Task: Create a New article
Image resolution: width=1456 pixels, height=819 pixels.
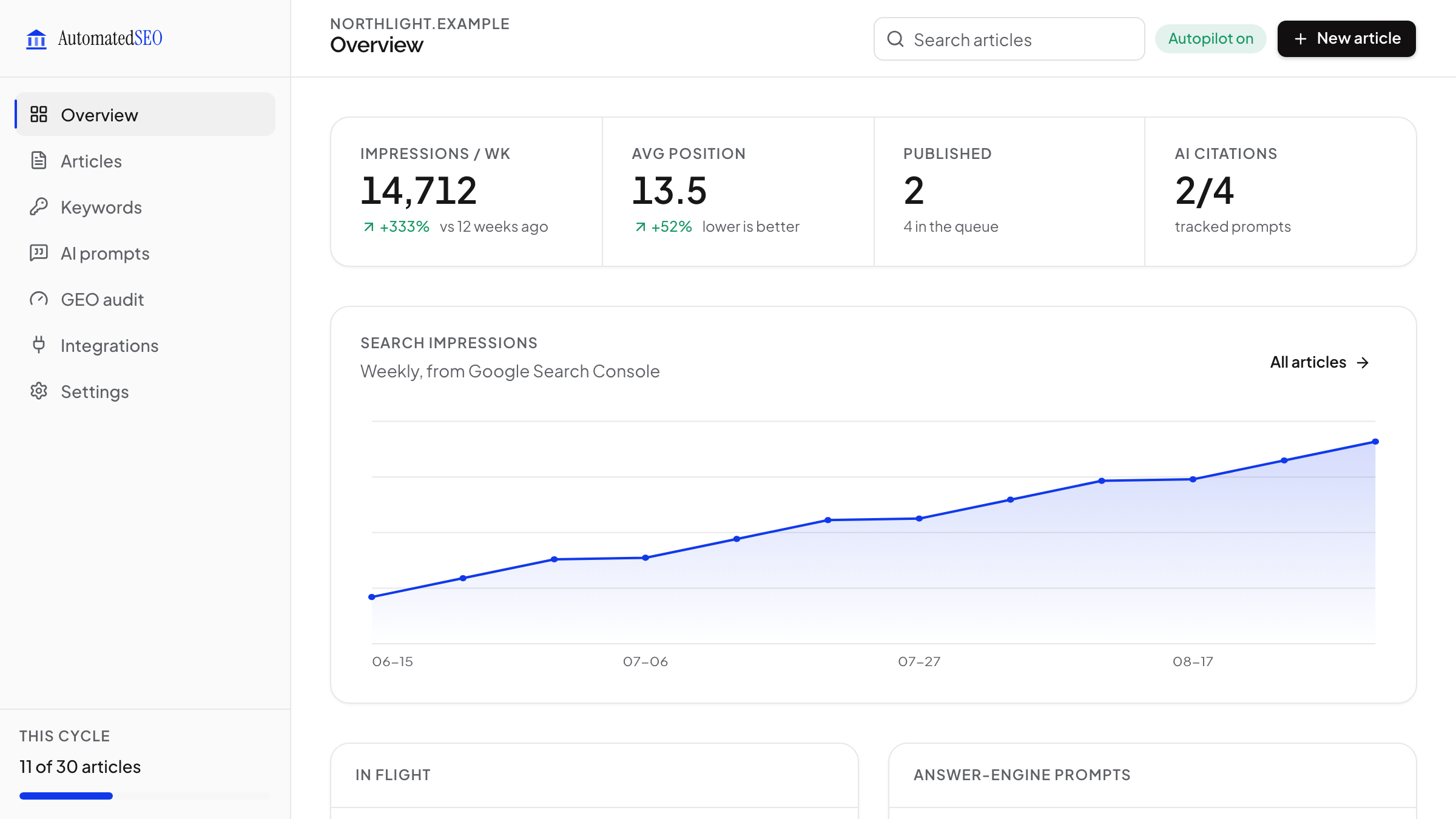Action: coord(1346,39)
